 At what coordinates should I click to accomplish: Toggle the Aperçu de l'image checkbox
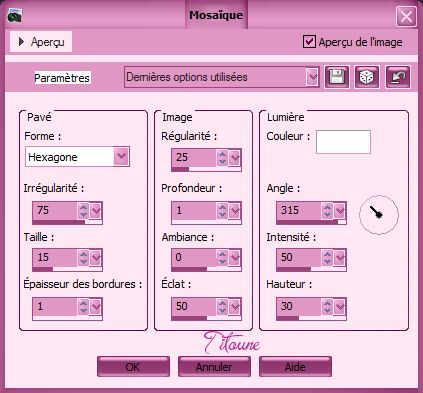point(309,42)
